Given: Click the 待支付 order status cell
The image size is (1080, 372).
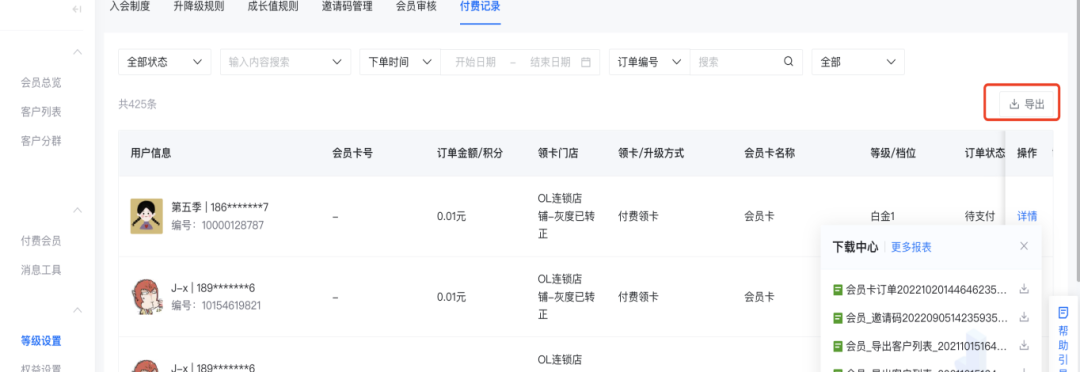Looking at the screenshot, I should coord(980,216).
